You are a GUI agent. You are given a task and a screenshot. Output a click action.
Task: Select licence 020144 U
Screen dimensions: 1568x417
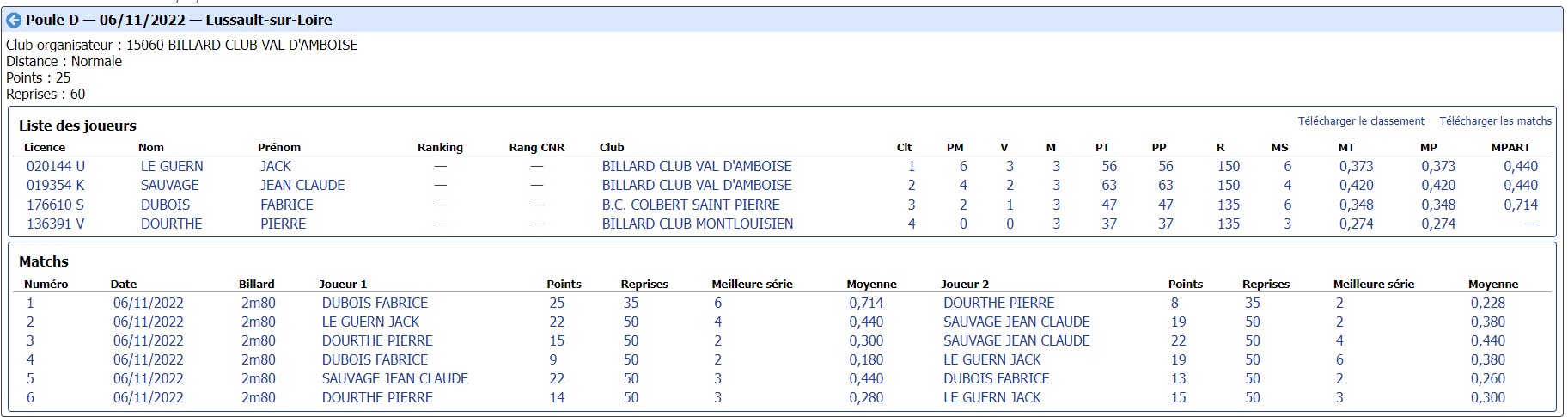(x=56, y=167)
